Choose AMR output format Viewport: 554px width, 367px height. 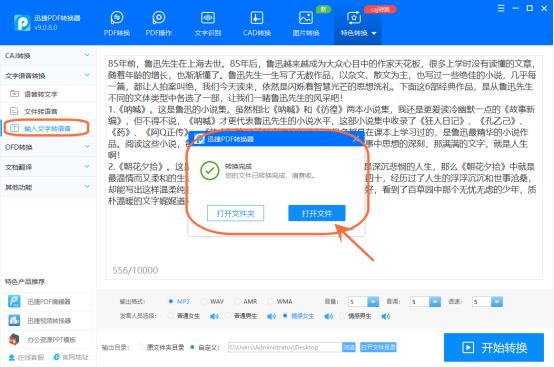click(246, 301)
